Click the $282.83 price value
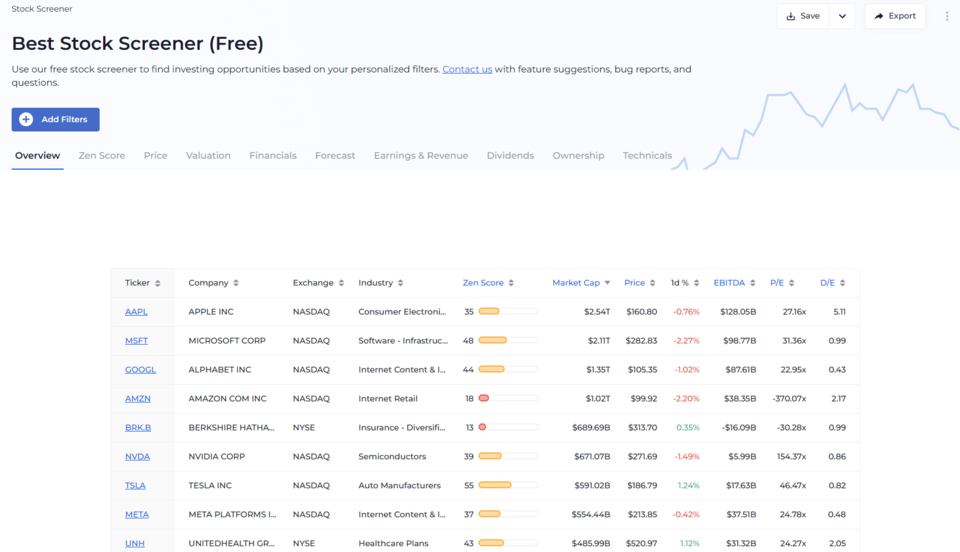The width and height of the screenshot is (960, 552). click(641, 341)
